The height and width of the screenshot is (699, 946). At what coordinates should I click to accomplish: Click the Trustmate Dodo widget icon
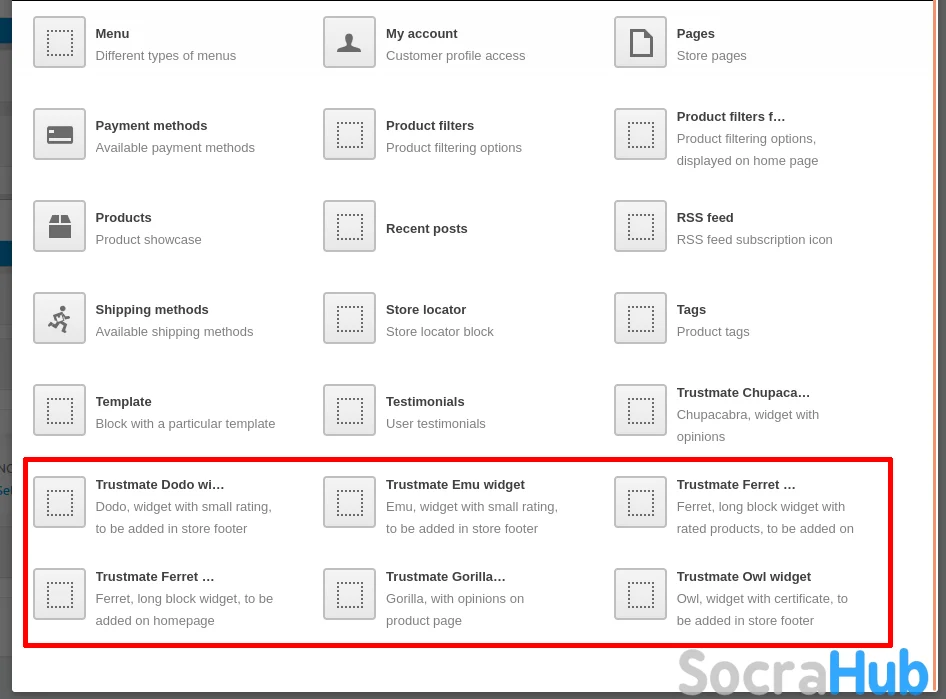point(59,502)
